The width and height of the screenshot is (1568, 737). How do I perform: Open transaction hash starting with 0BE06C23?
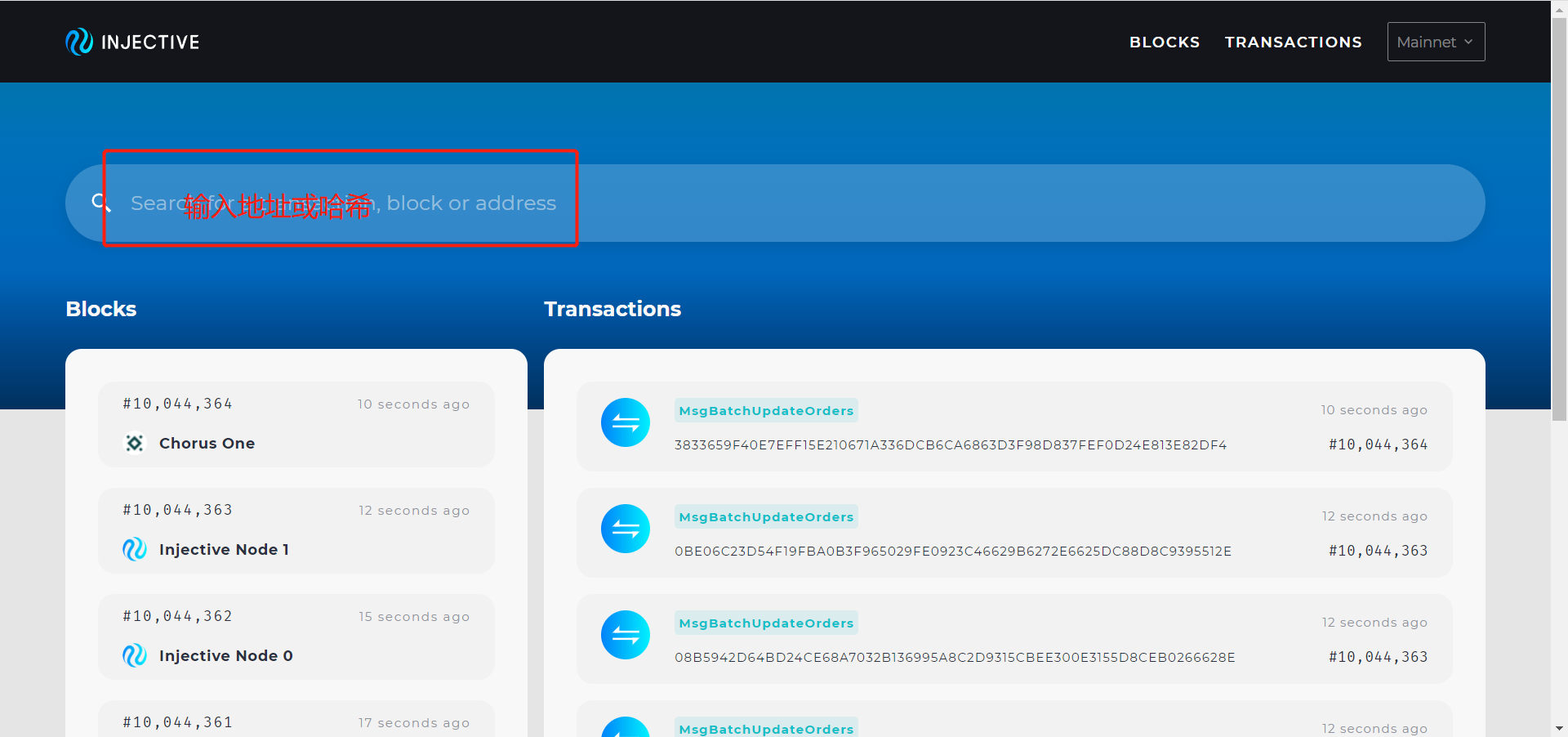(x=952, y=552)
